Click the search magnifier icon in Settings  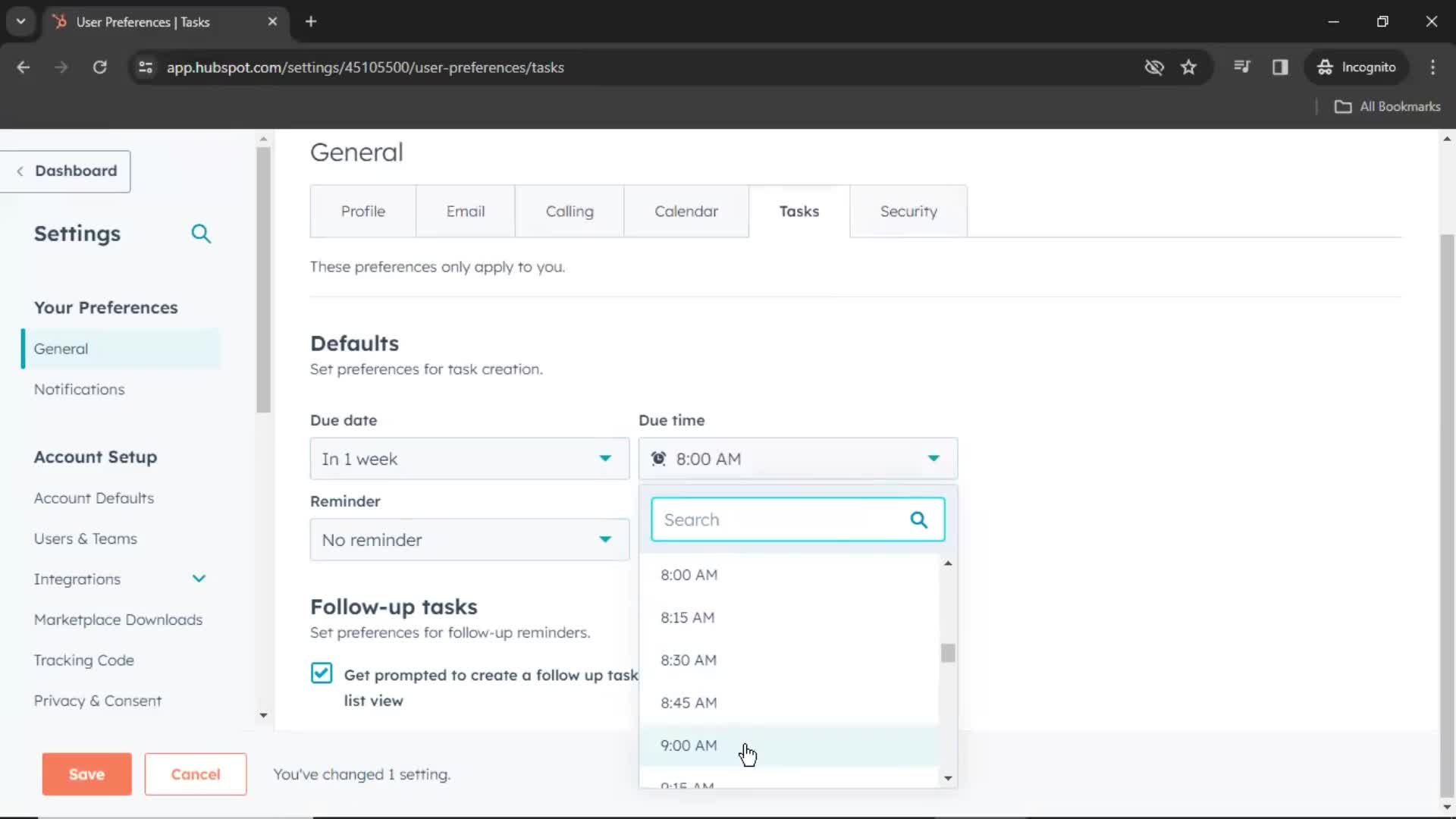[x=201, y=233]
